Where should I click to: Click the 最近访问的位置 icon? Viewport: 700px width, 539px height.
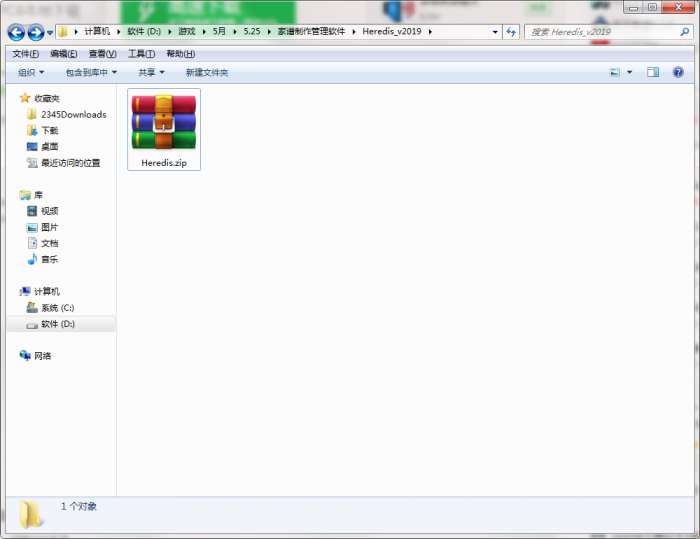32,163
